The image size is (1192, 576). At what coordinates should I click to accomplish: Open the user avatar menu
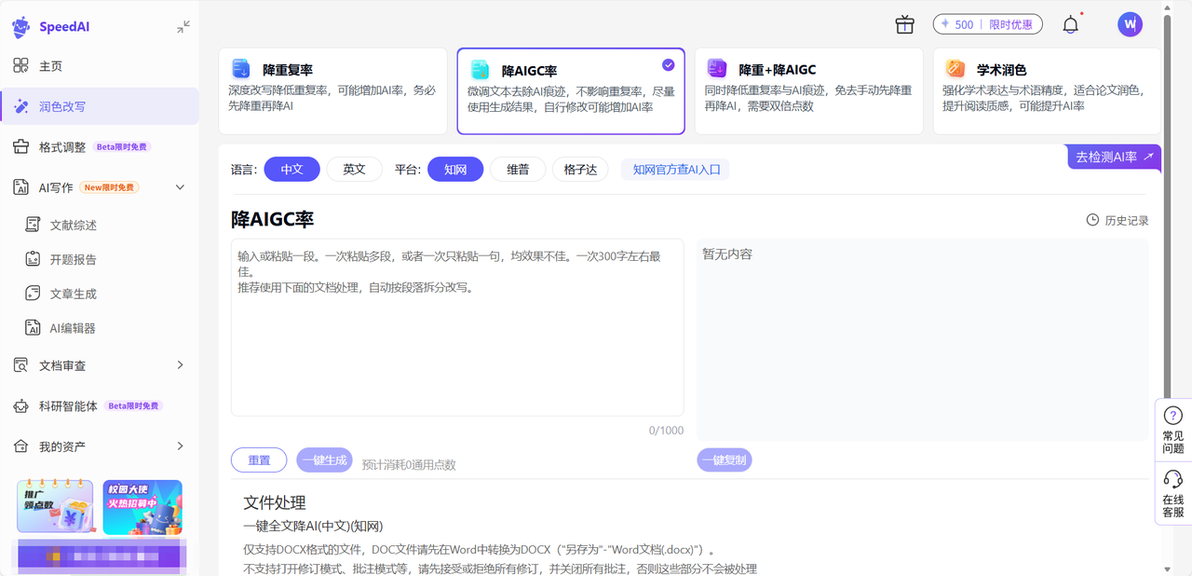1130,24
